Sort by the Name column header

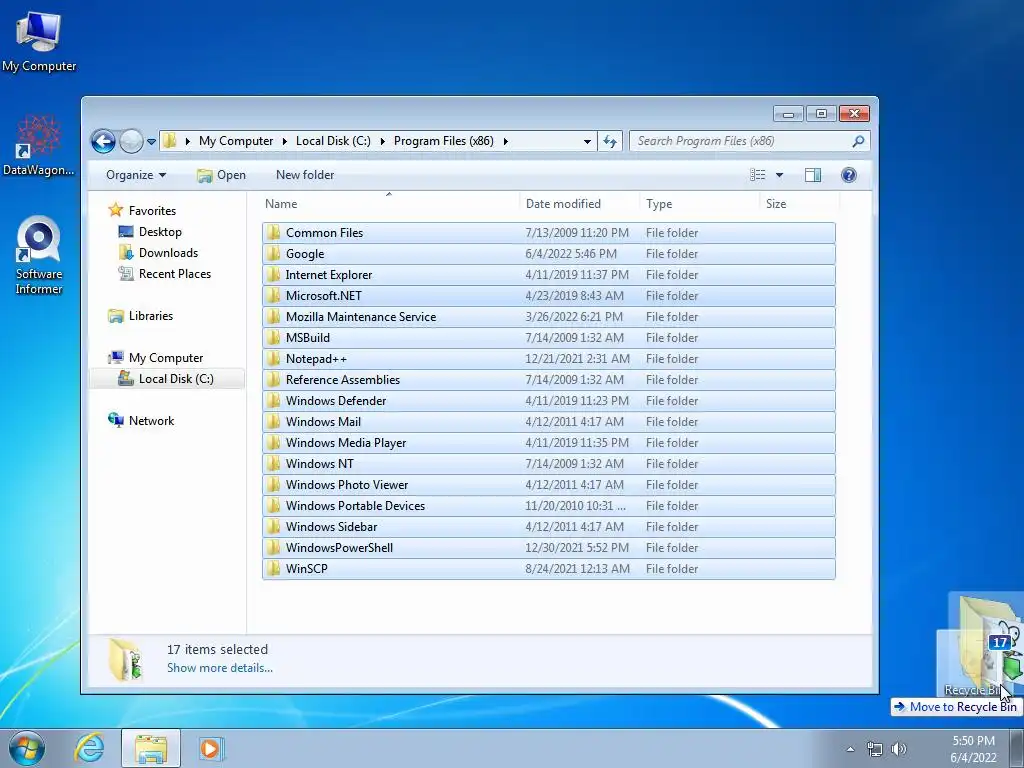[390, 204]
